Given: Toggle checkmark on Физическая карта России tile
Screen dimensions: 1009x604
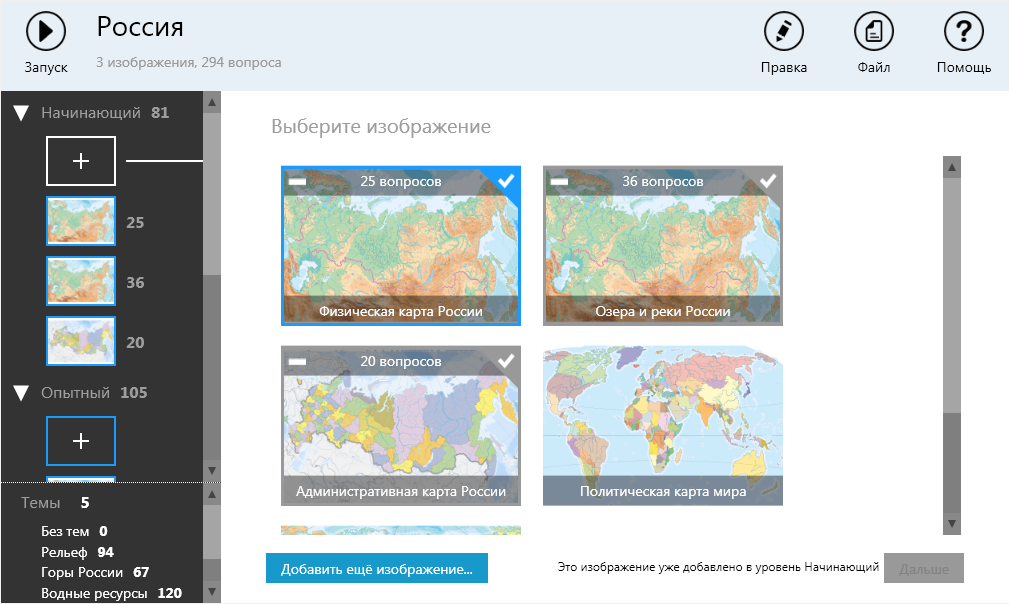Looking at the screenshot, I should [x=506, y=181].
